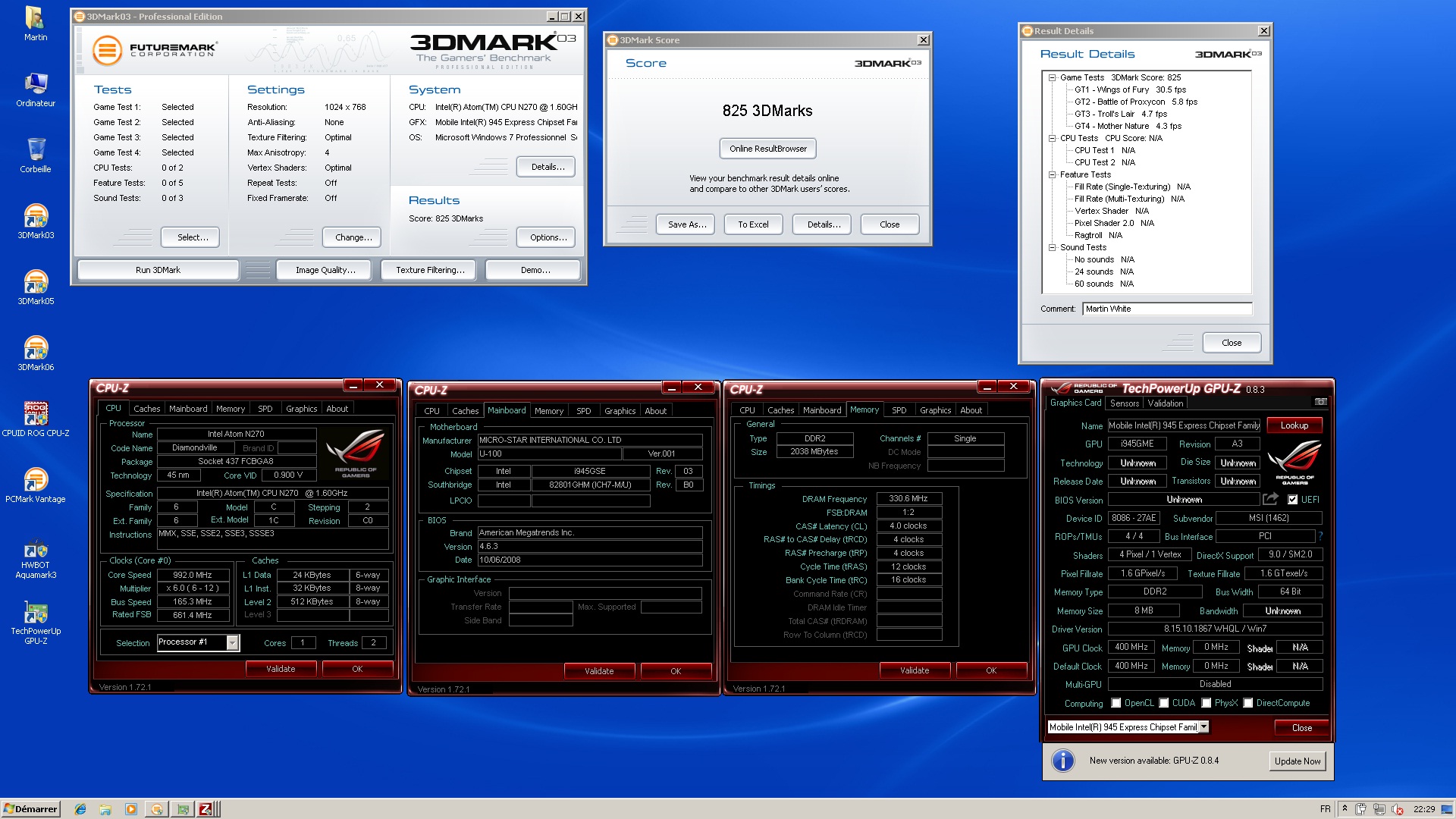Launch the 3DMark06 desktop shortcut

(36, 353)
